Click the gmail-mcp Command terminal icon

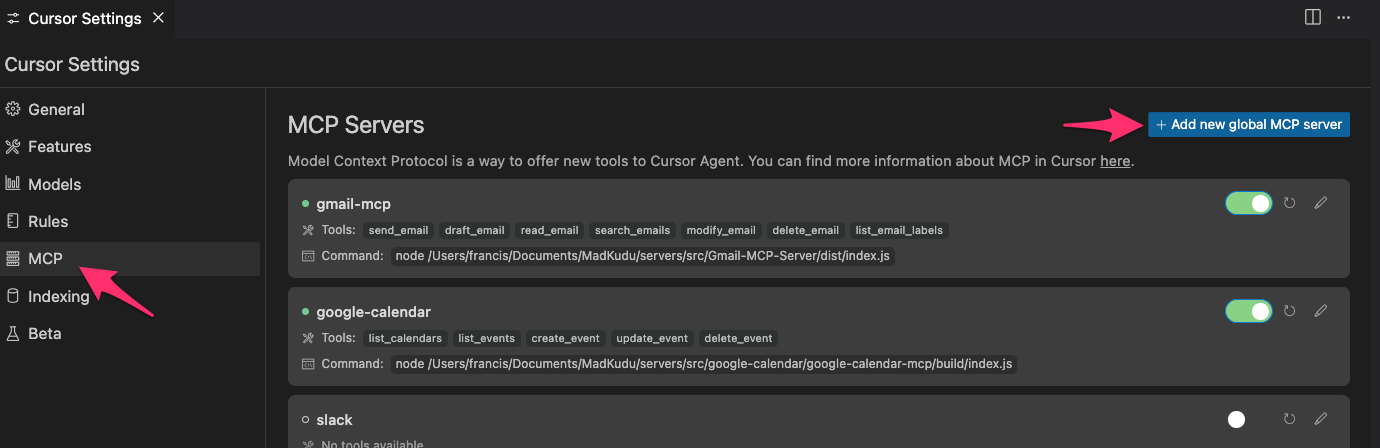pyautogui.click(x=308, y=256)
